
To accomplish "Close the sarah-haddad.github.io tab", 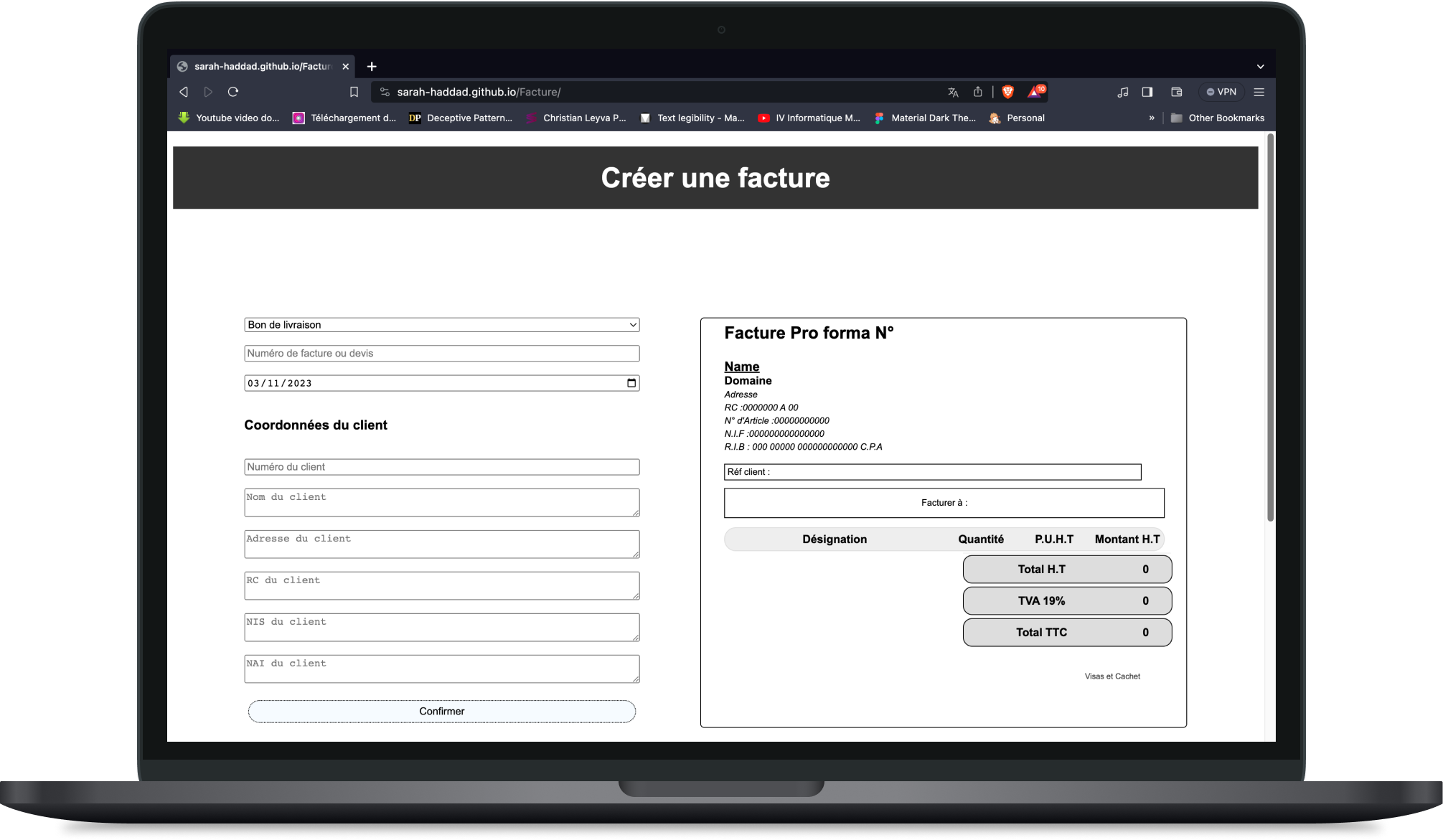I will 346,66.
